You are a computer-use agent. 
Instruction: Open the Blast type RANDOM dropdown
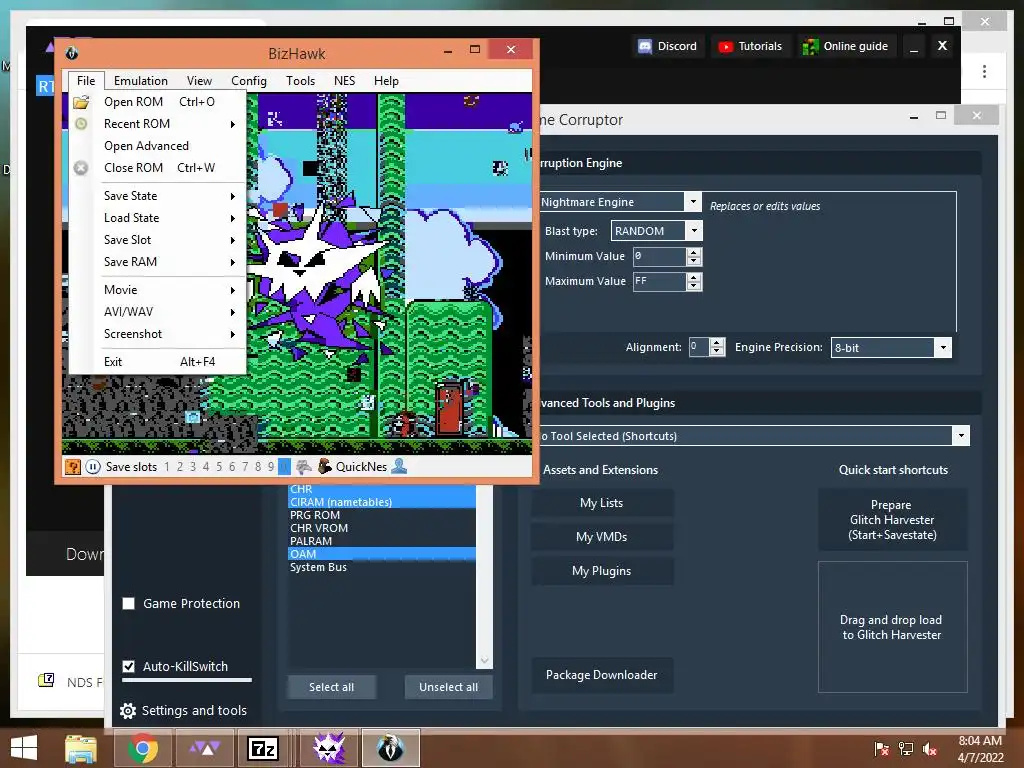(x=694, y=231)
